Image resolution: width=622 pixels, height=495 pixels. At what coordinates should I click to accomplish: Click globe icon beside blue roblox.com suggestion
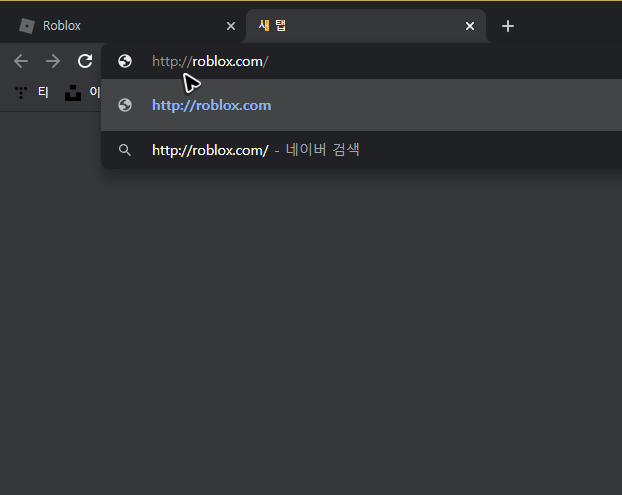125,105
